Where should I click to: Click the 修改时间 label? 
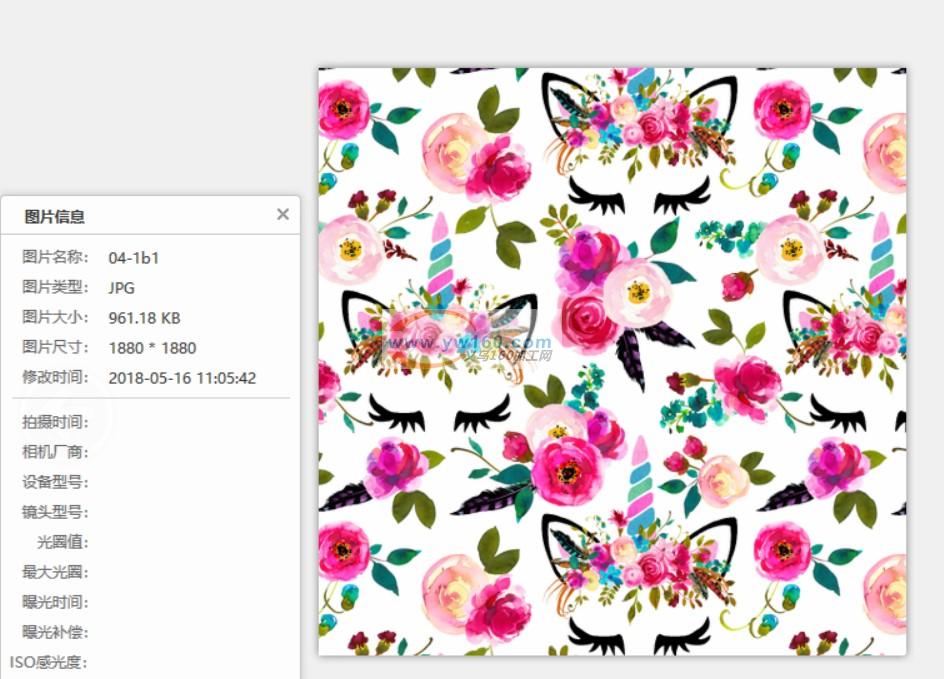(x=56, y=378)
